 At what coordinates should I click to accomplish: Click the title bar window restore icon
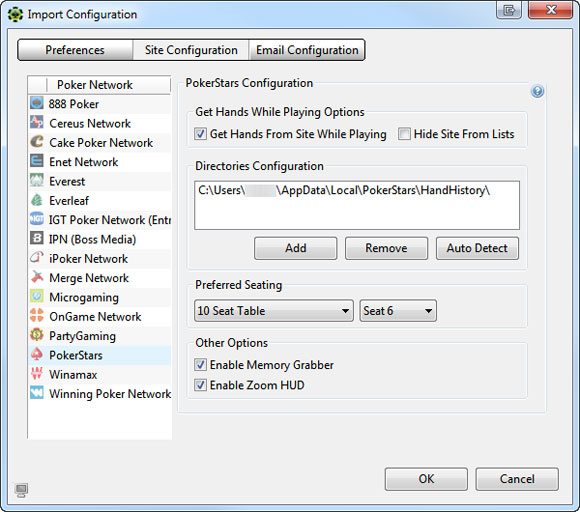[x=509, y=10]
